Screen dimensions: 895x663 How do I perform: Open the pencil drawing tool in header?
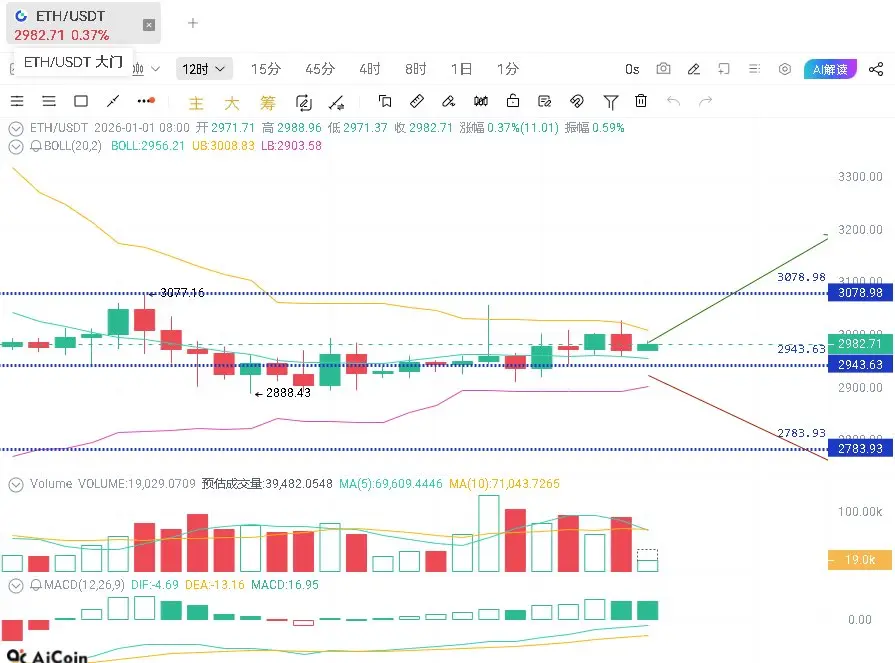tap(694, 69)
